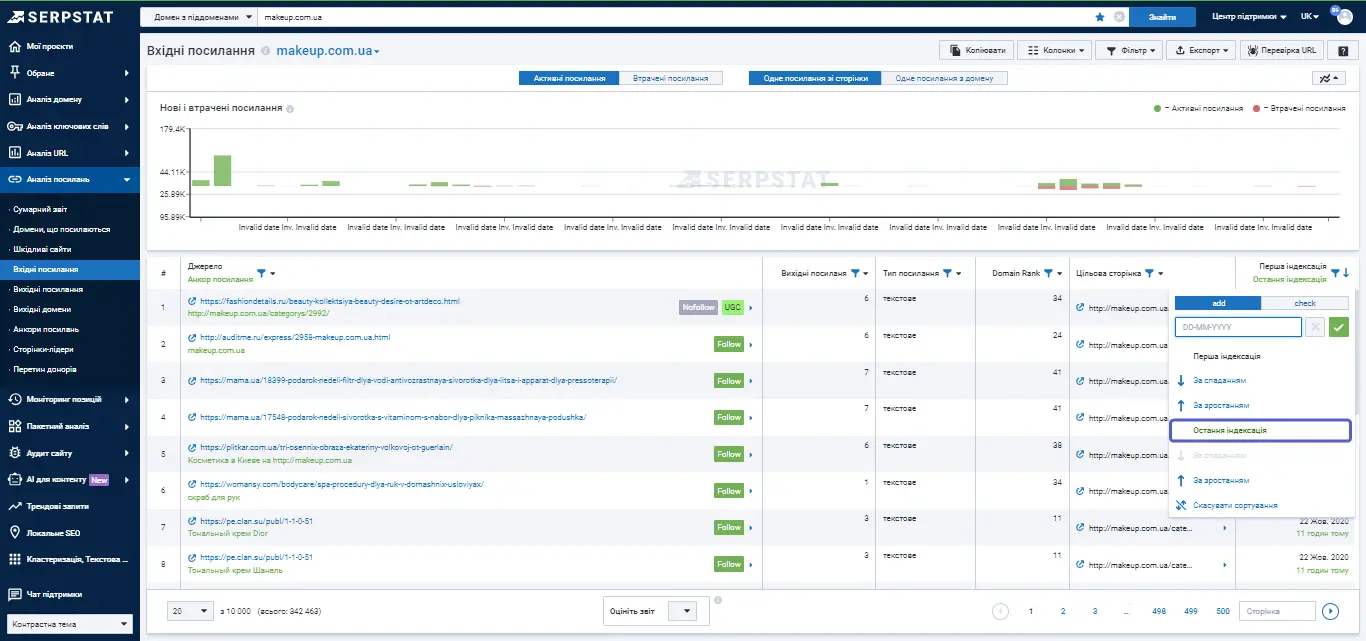The image size is (1366, 641).
Task: Open the Цільова сторінка column filter icon
Action: (1150, 273)
